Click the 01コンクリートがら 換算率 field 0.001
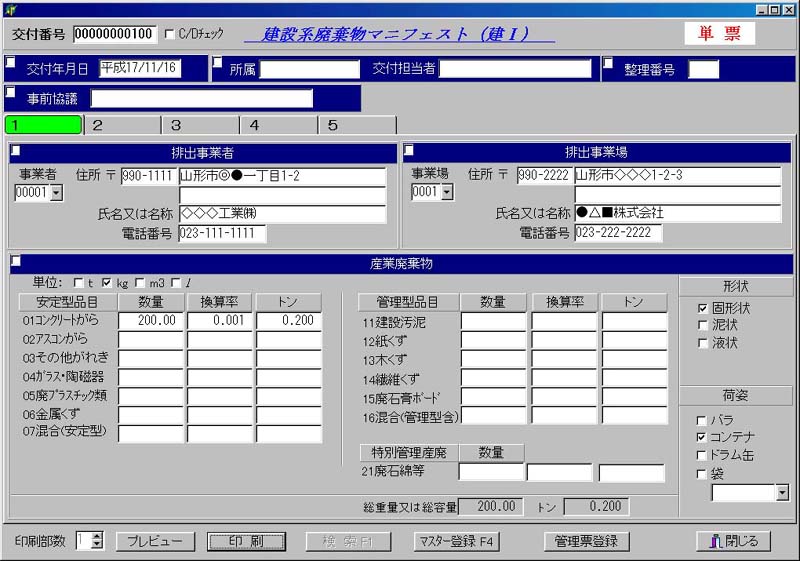 pos(219,321)
